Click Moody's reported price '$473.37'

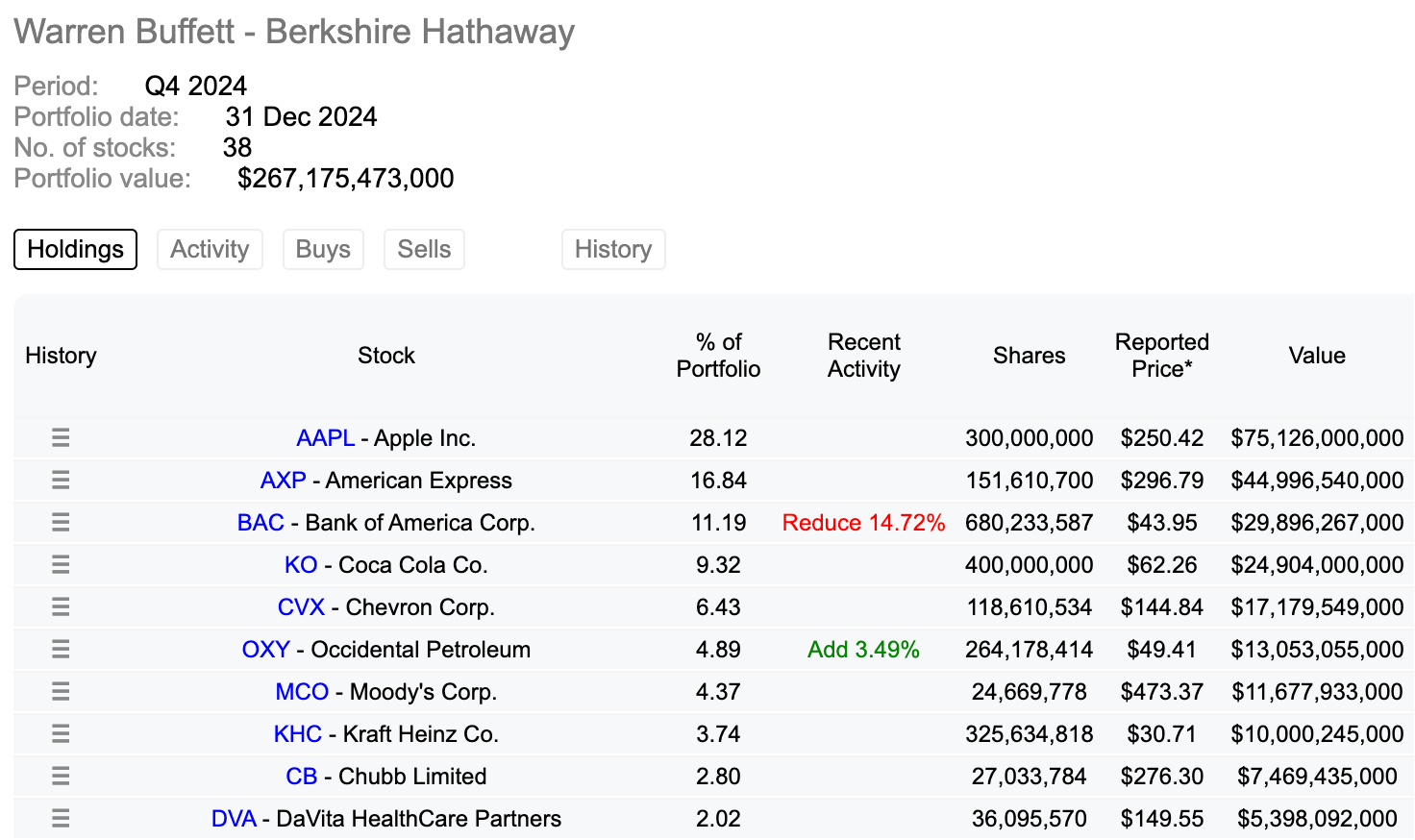[1162, 692]
